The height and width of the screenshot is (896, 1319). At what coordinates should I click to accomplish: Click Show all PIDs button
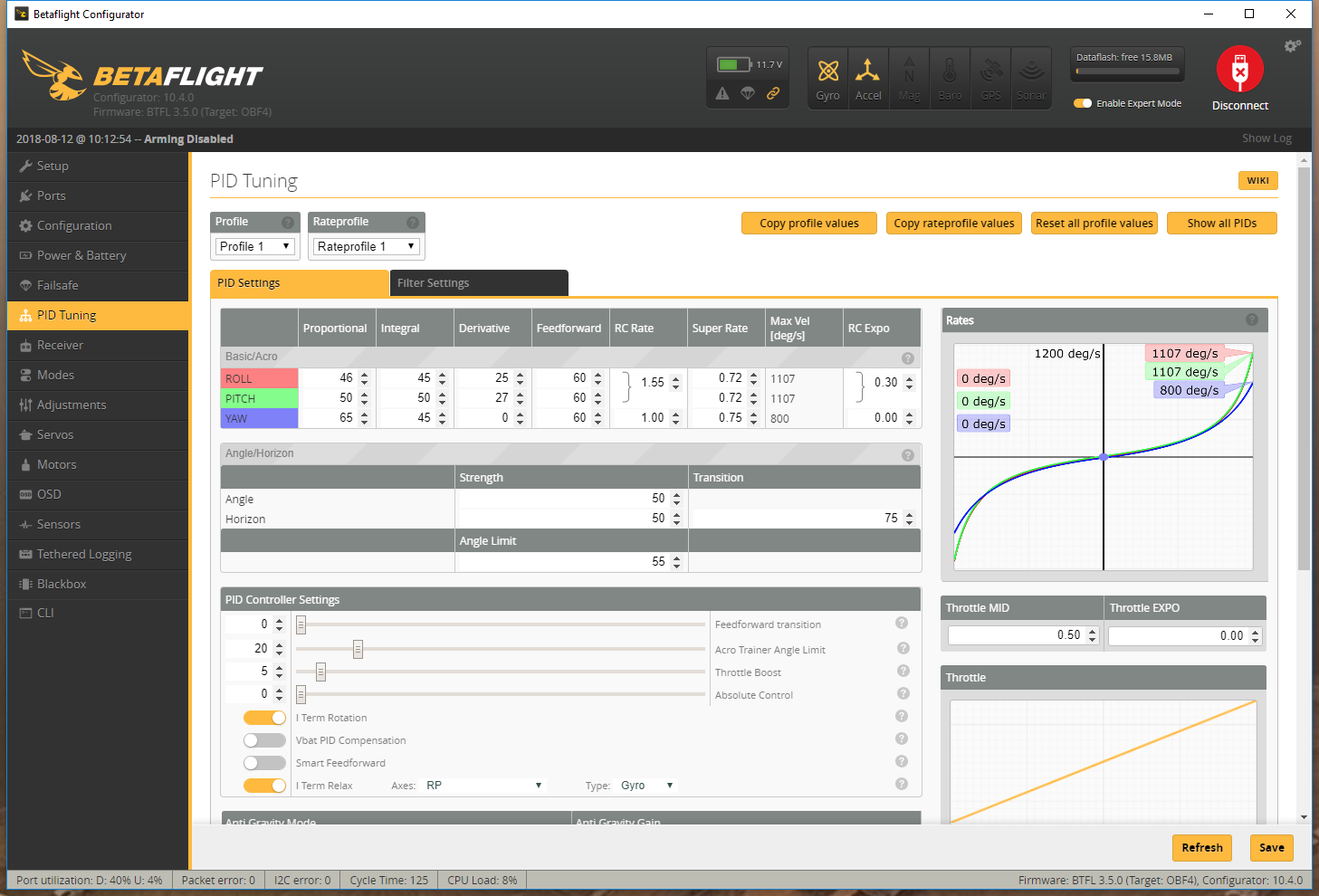coord(1222,224)
